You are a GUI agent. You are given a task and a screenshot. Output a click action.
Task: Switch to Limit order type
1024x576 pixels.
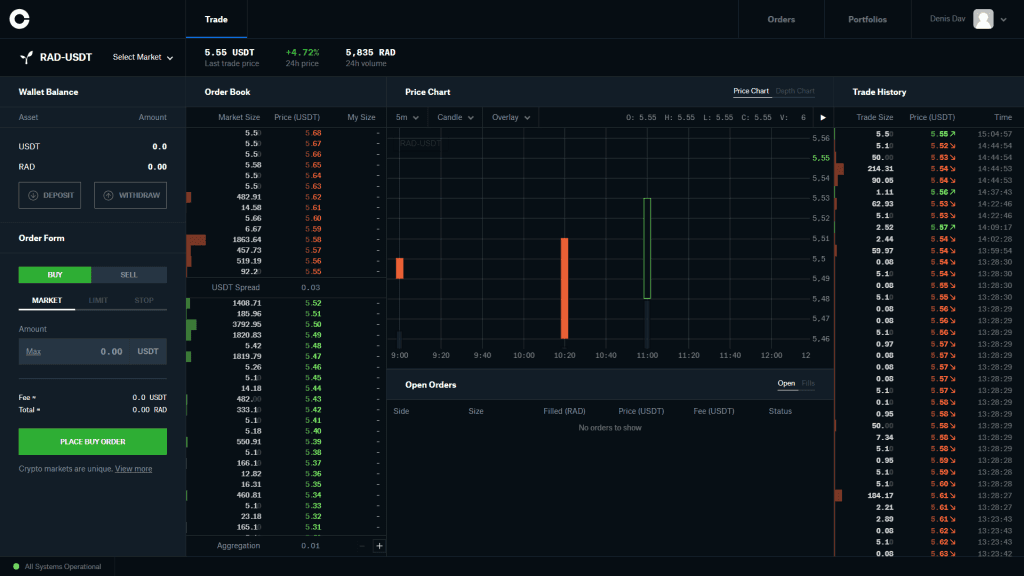click(x=98, y=300)
